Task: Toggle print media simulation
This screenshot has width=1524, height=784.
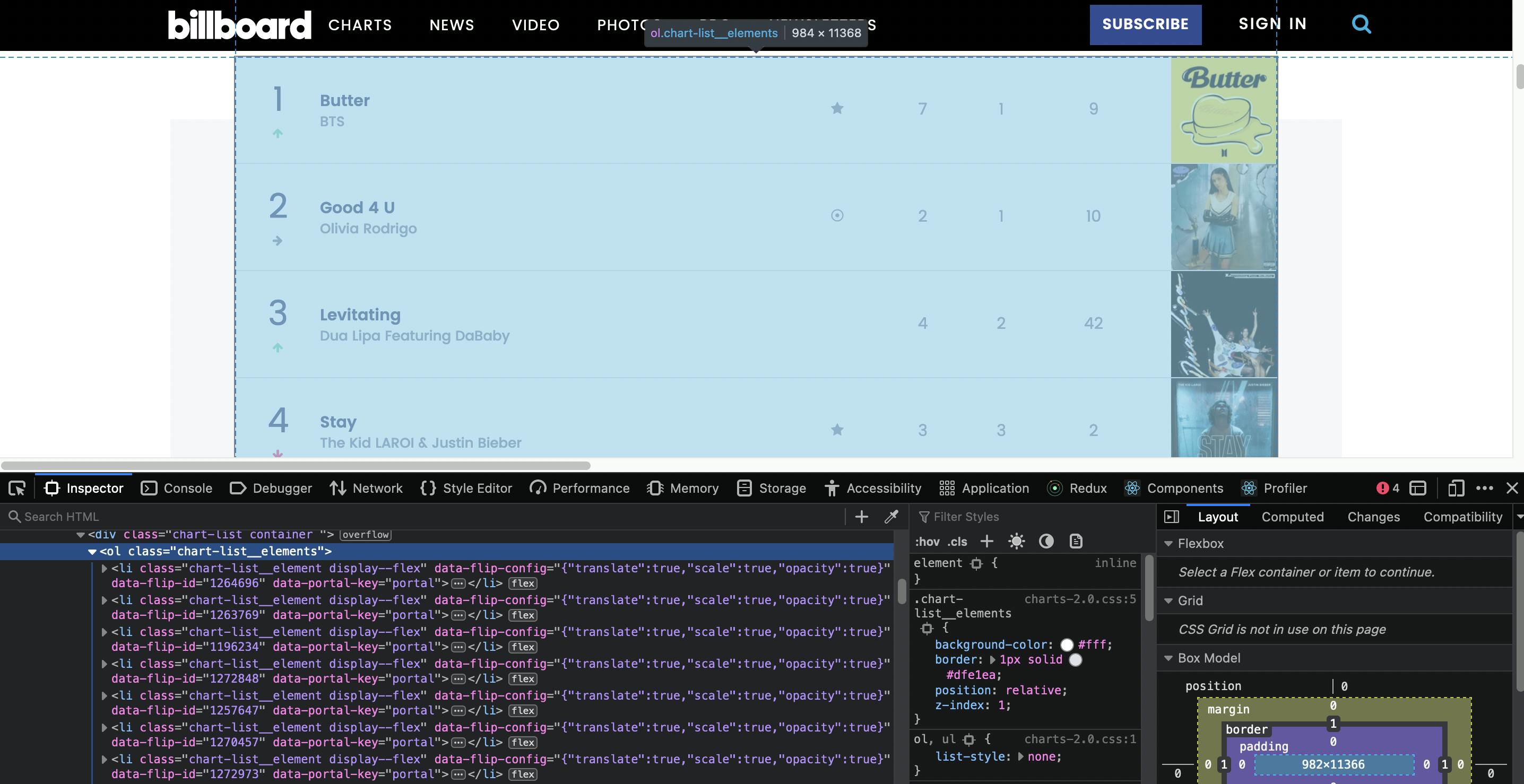Action: click(x=1076, y=541)
